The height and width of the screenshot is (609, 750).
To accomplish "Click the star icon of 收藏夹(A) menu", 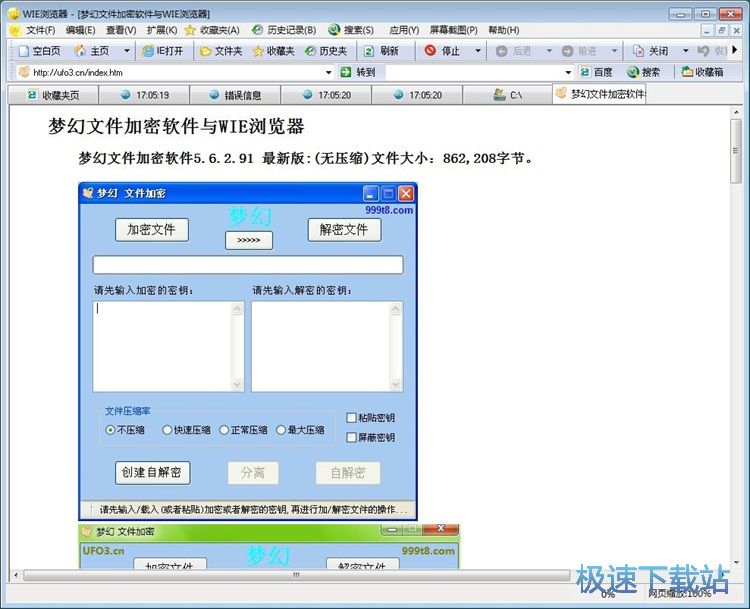I will click(190, 30).
